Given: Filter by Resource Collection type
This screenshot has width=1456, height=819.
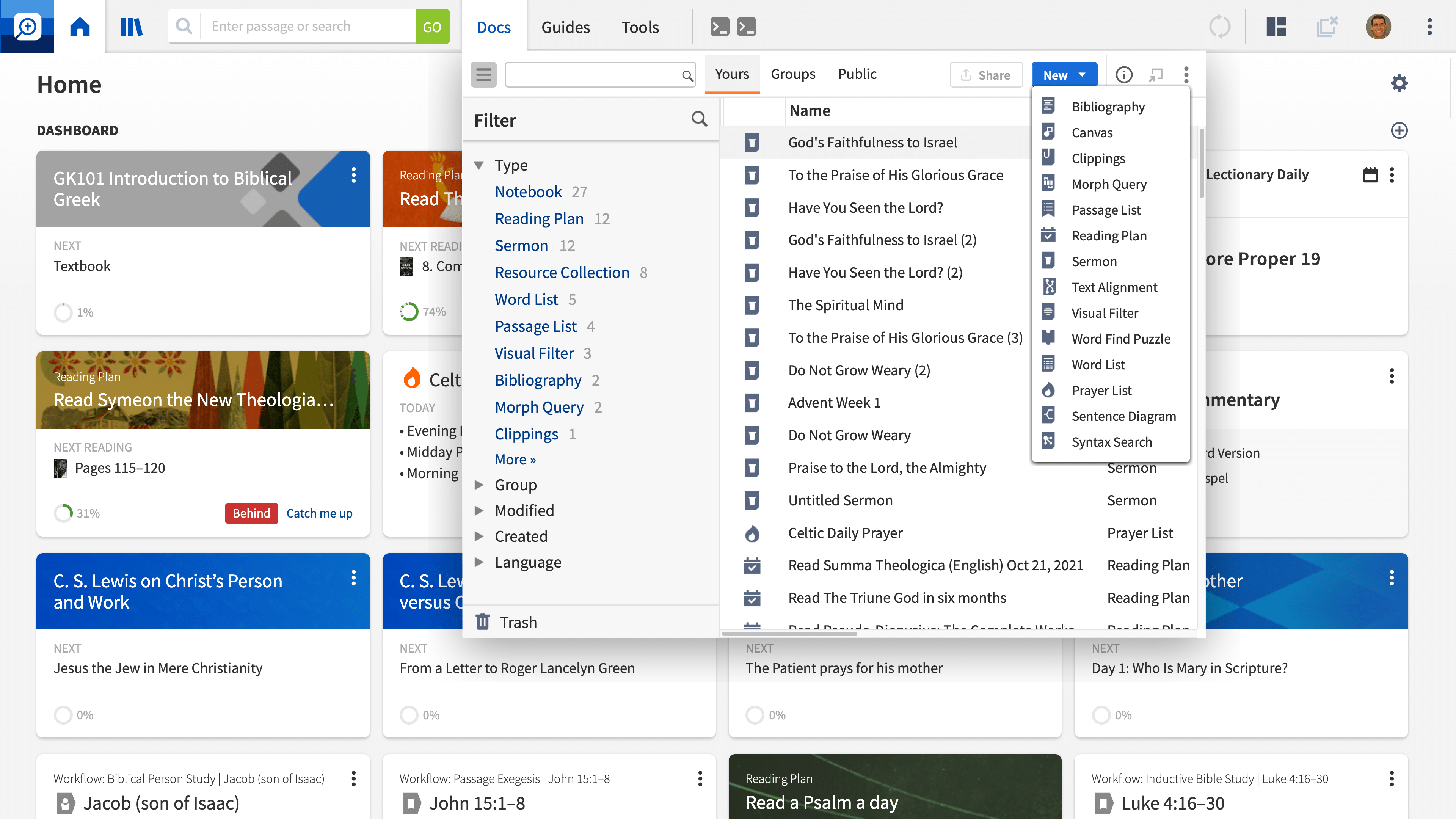Looking at the screenshot, I should [562, 273].
